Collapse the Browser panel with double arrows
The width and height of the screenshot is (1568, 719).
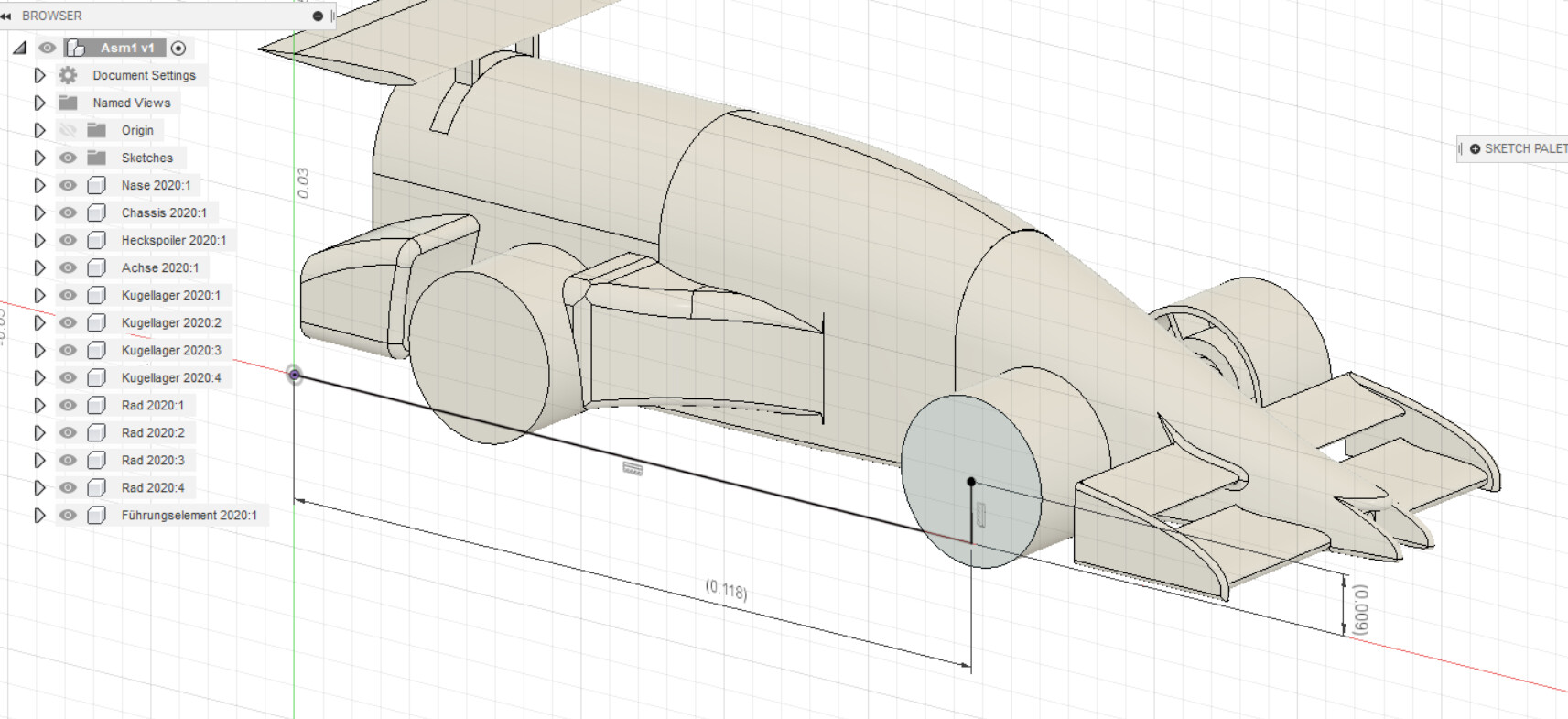6,16
